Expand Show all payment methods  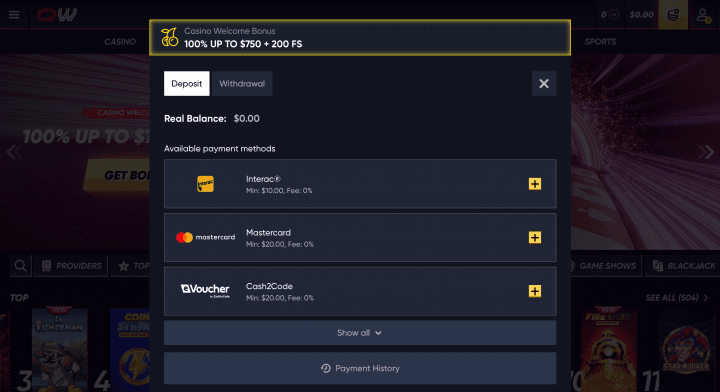tap(360, 333)
